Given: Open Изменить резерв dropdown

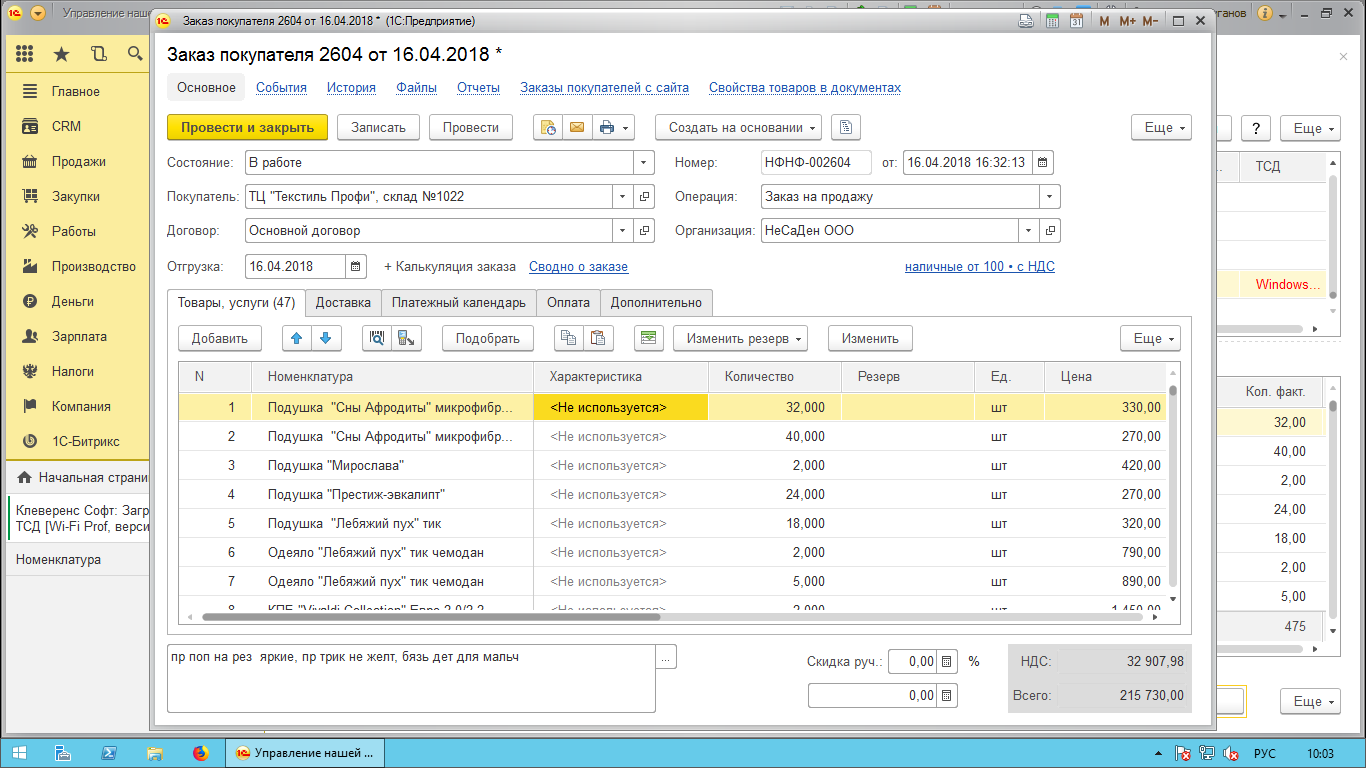Looking at the screenshot, I should coord(740,338).
